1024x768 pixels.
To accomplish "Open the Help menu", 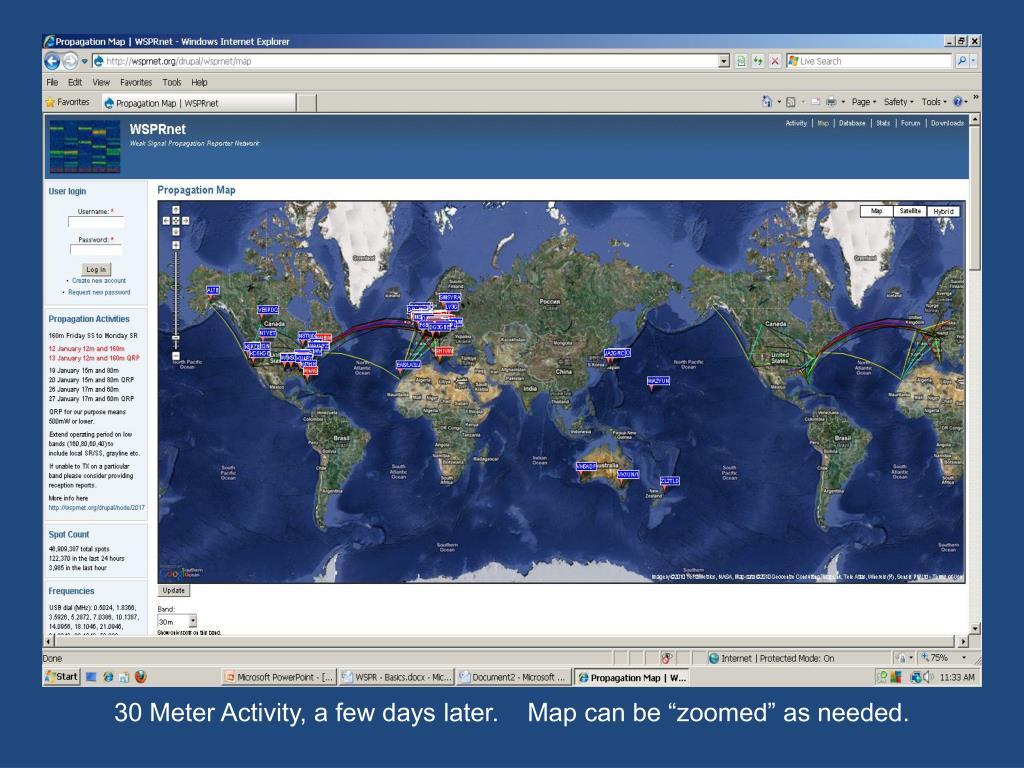I will [199, 82].
